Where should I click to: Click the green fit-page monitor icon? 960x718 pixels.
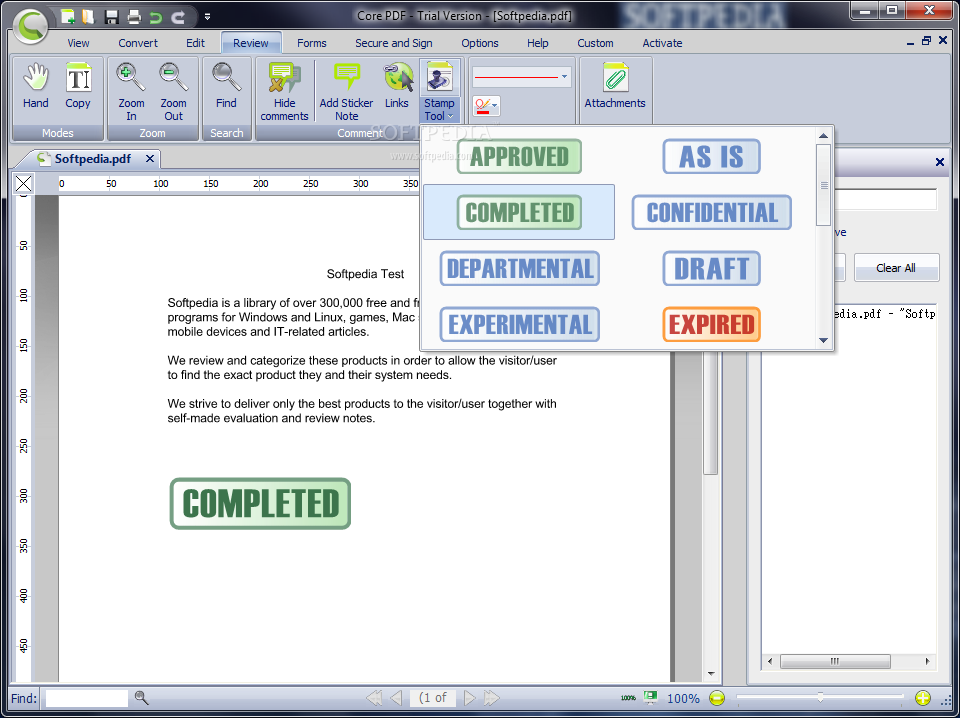(650, 697)
